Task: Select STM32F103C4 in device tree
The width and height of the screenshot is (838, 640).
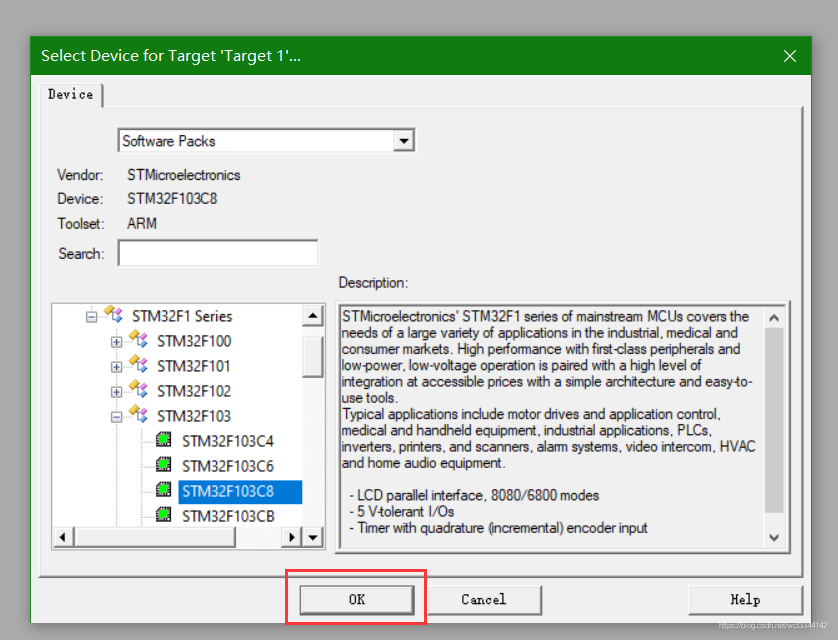Action: point(228,441)
